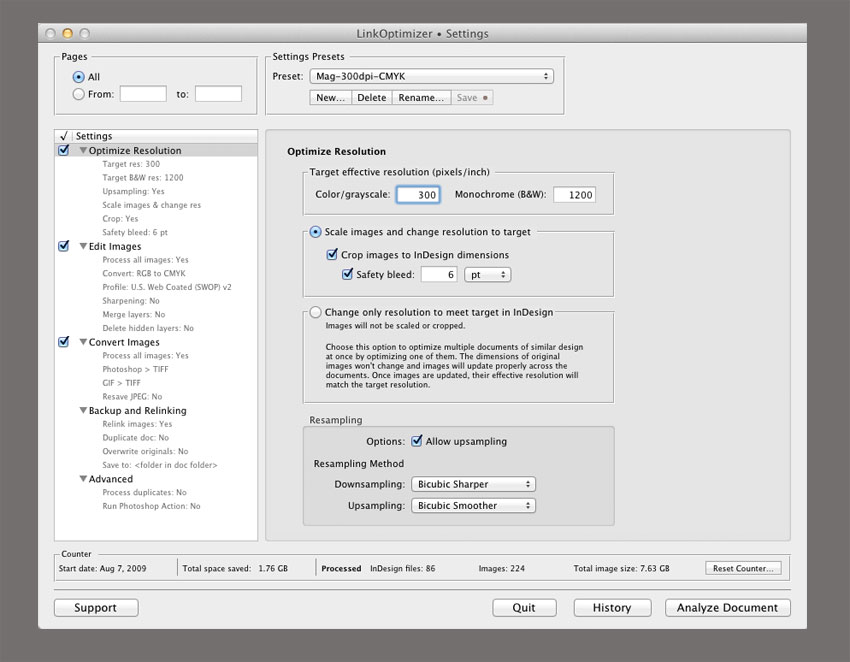Click 'Upsampling: Yes' sidebar entry
850x662 pixels.
133,191
